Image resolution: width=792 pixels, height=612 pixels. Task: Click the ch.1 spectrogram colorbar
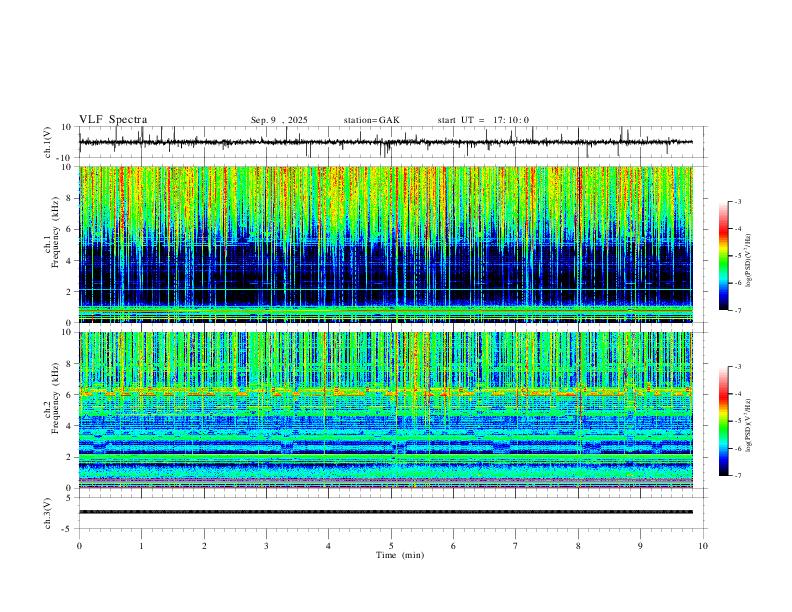pyautogui.click(x=723, y=256)
